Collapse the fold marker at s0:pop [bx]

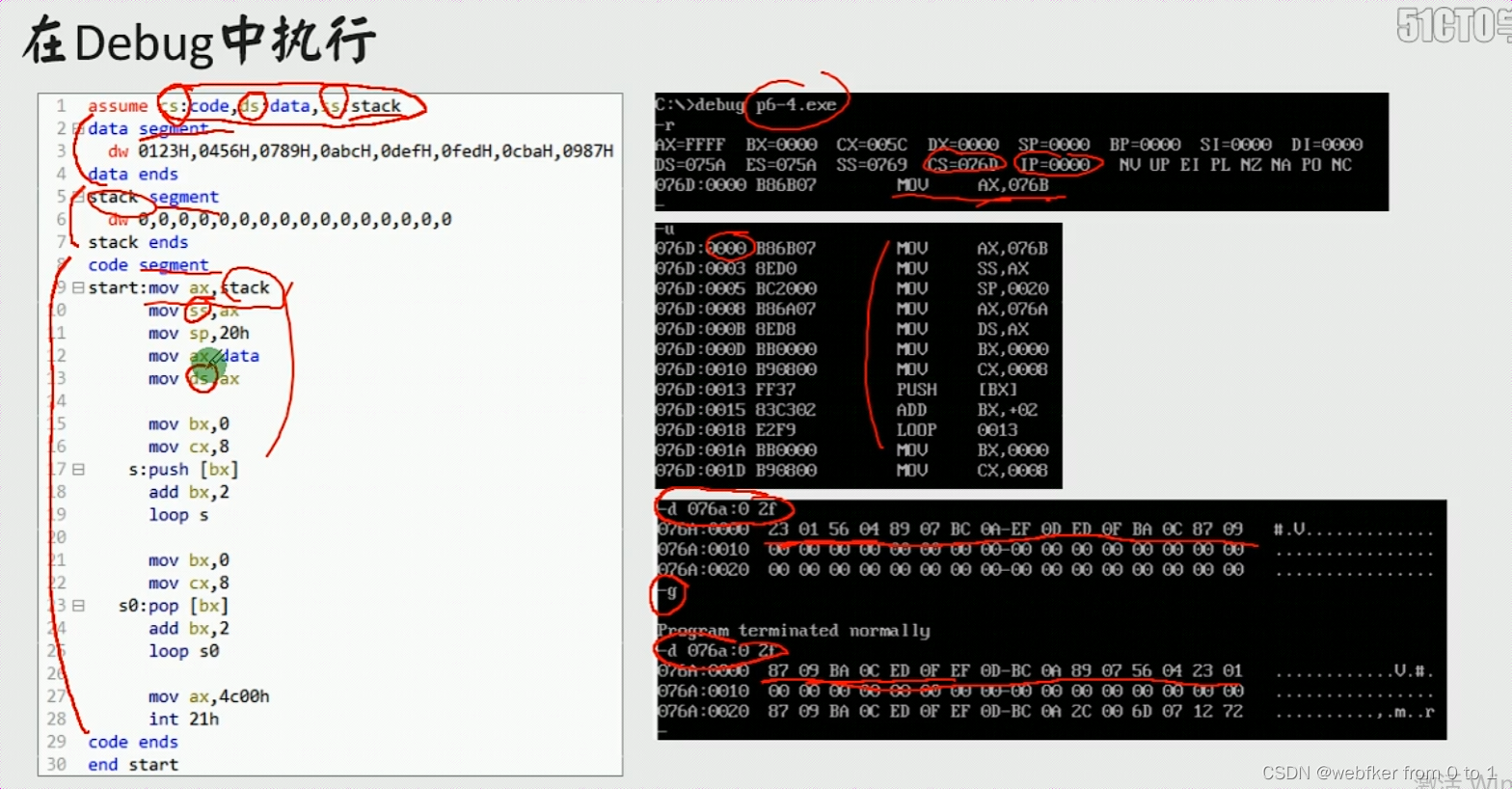[78, 606]
